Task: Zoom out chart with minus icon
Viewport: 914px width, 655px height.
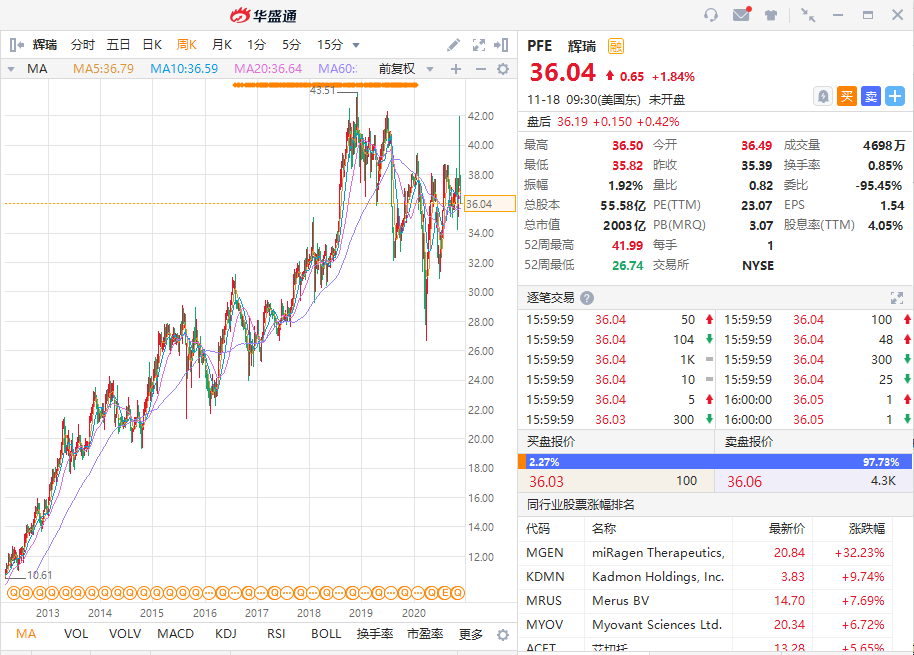Action: (x=480, y=69)
